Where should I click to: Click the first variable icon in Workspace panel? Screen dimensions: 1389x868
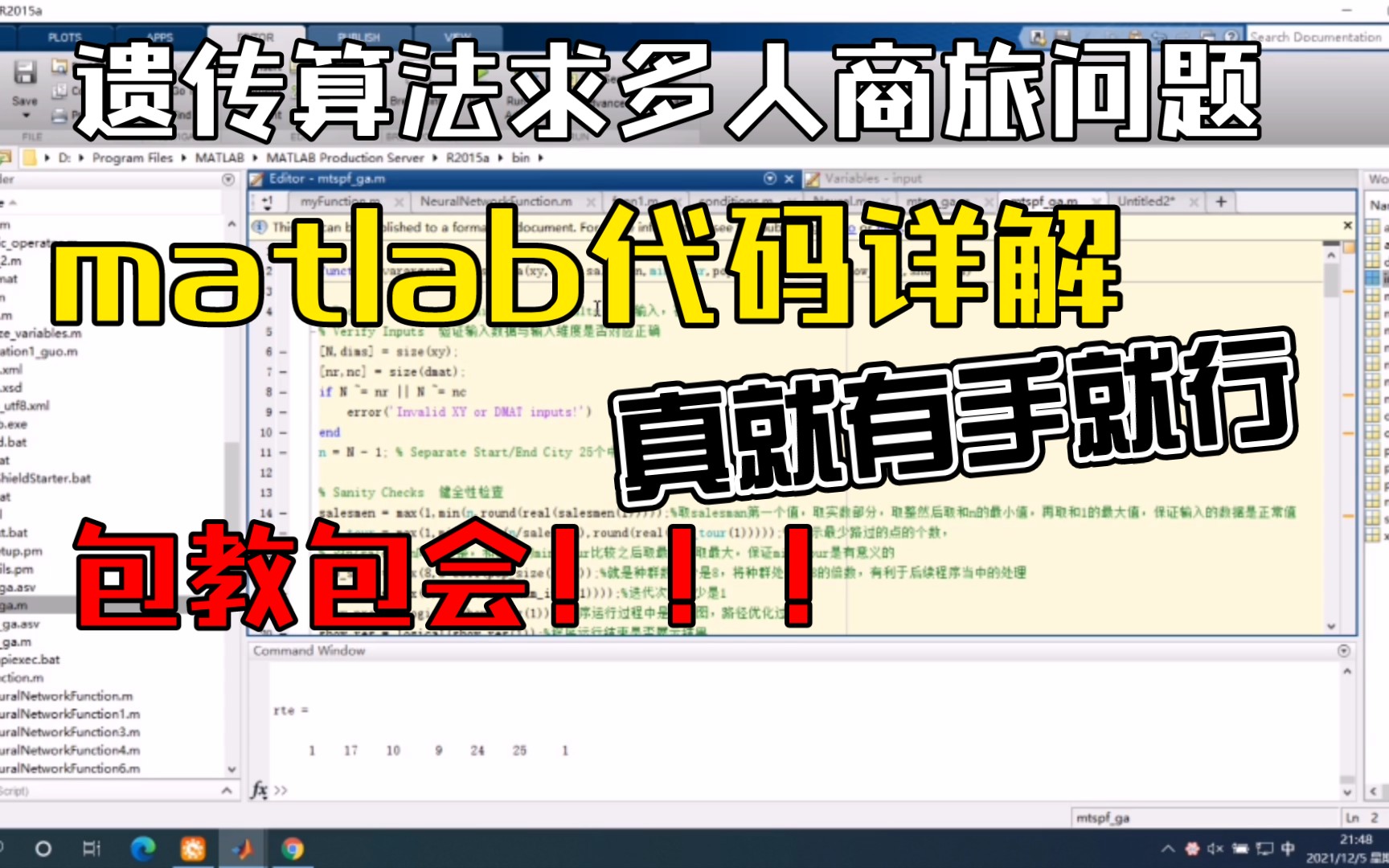click(x=1373, y=227)
